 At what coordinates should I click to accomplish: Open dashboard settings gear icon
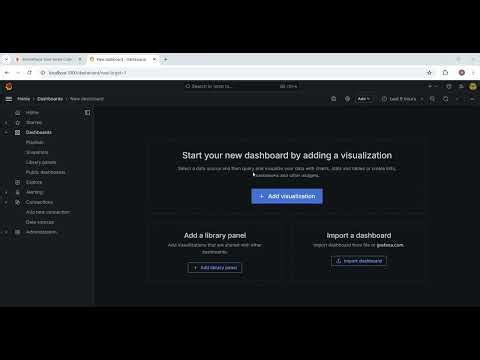347,99
